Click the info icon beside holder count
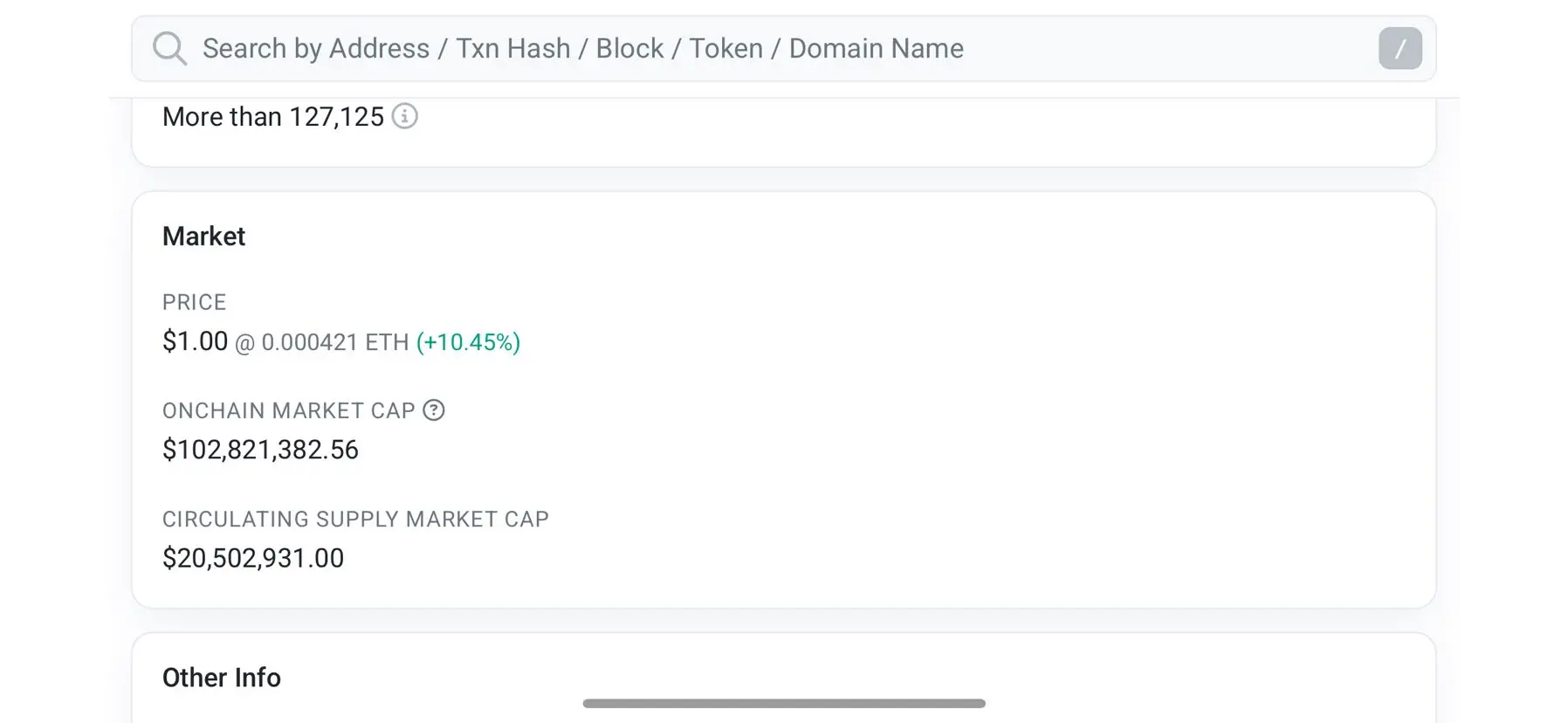The width and height of the screenshot is (1568, 723). click(404, 116)
